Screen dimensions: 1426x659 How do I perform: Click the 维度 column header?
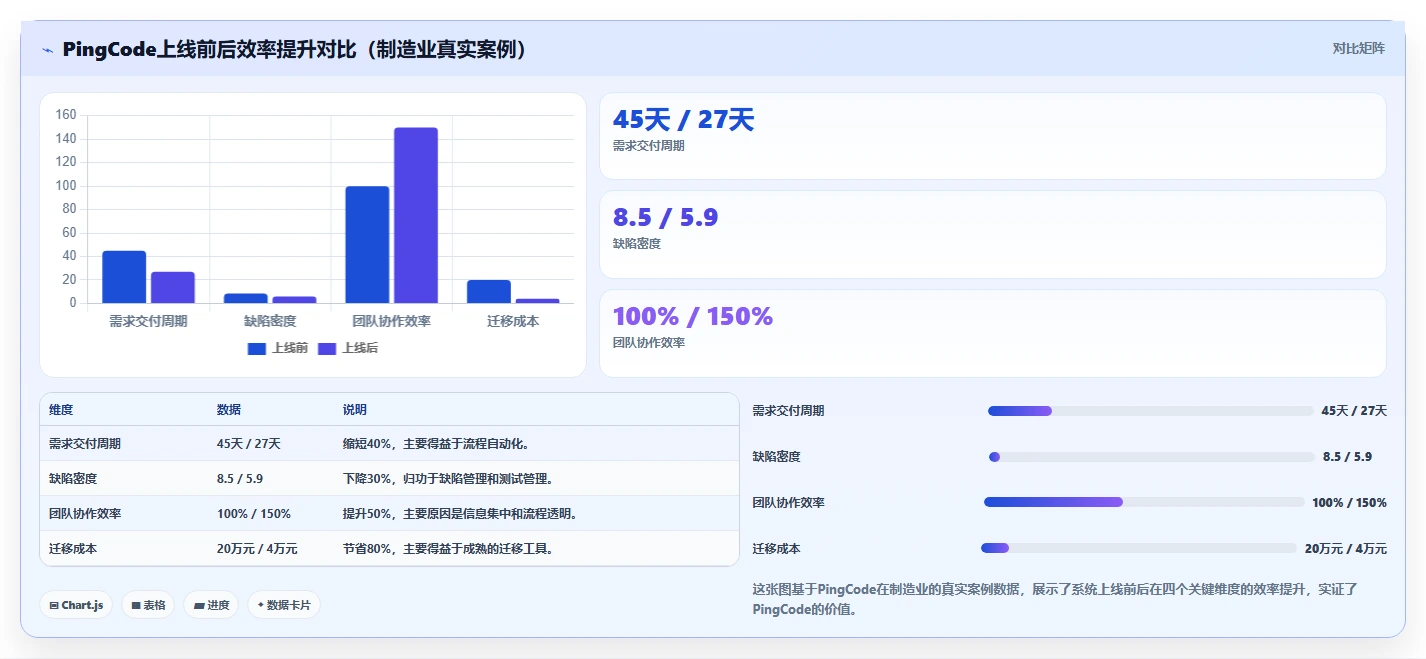61,410
